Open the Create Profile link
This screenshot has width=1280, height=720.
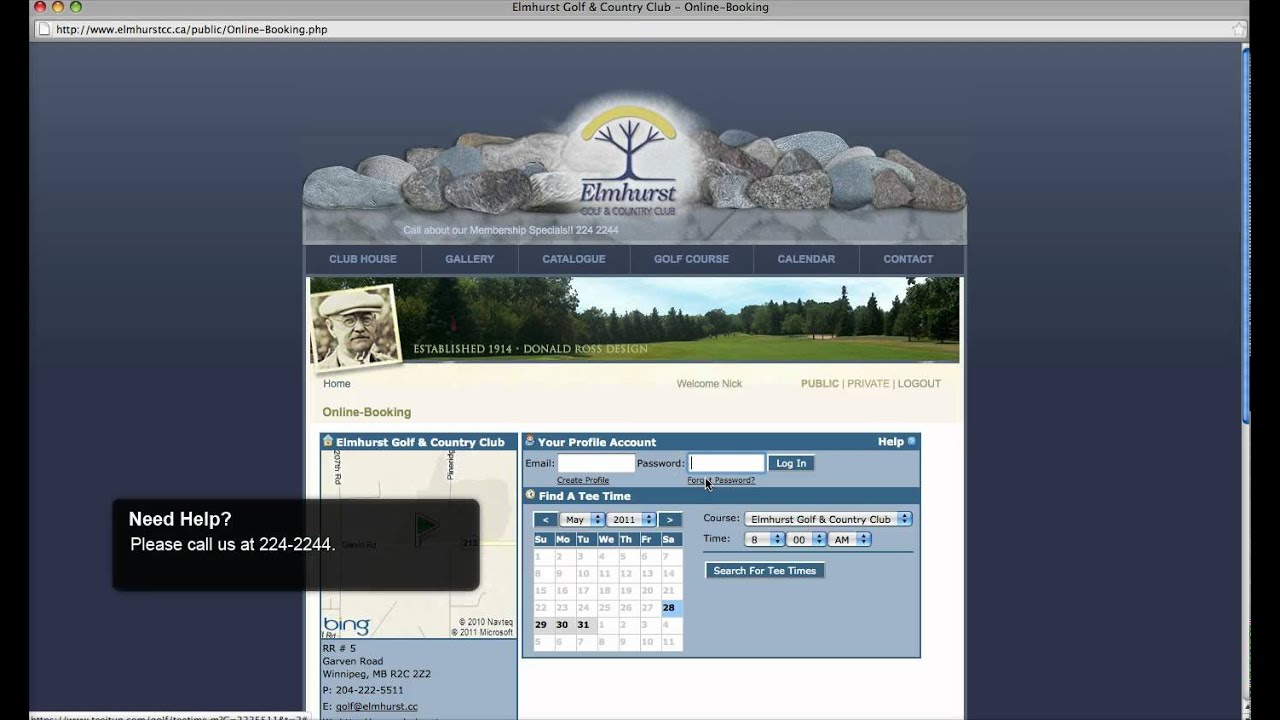583,480
